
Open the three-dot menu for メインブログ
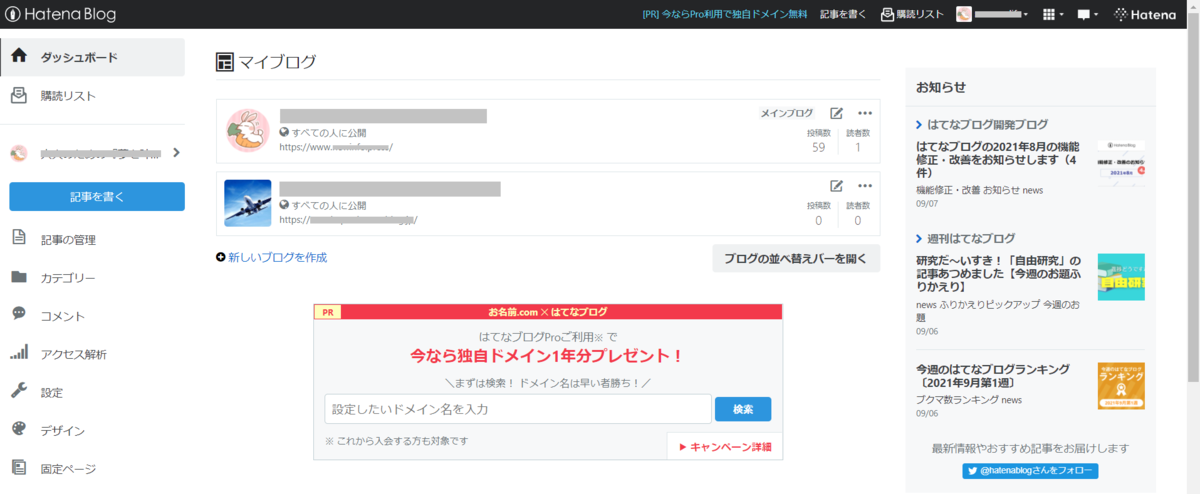tap(865, 113)
